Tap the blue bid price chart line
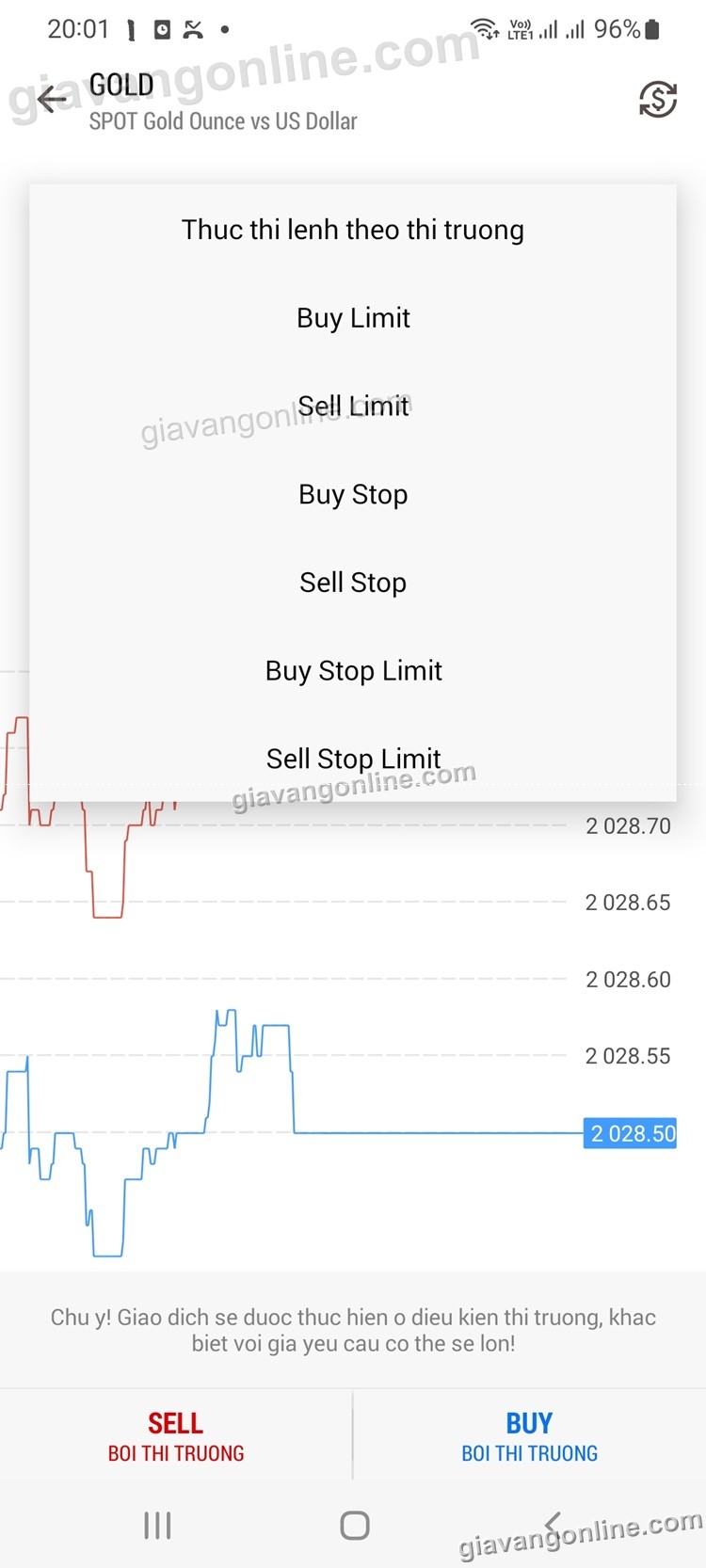 (x=424, y=1133)
